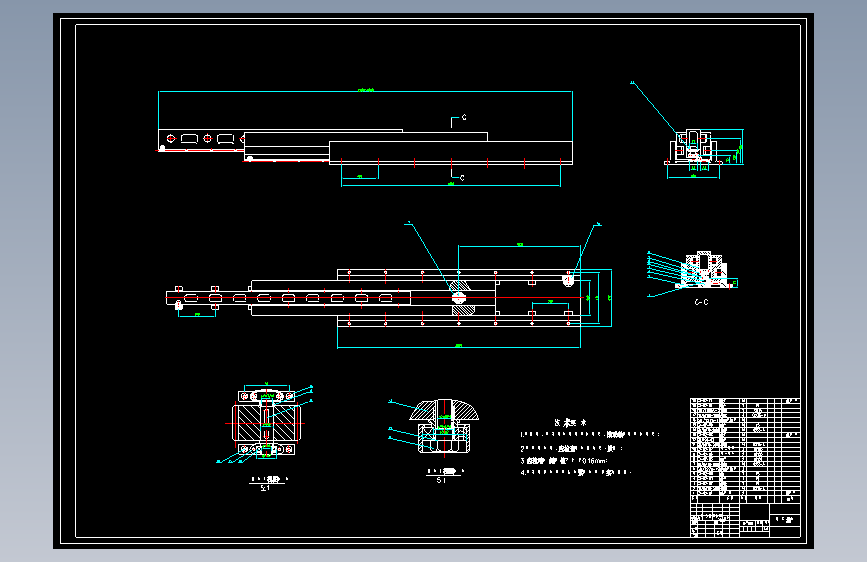This screenshot has width=867, height=562.
Task: Select the 5:1 detail view with red crosshair centerlines
Action: 265,423
